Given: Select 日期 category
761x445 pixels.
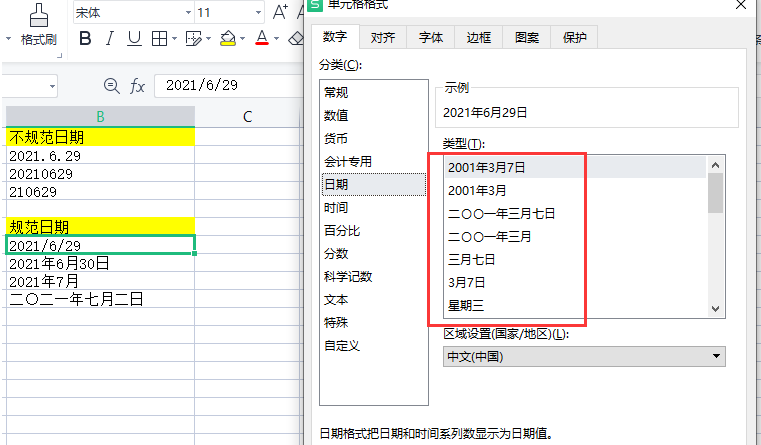Looking at the screenshot, I should [x=374, y=184].
